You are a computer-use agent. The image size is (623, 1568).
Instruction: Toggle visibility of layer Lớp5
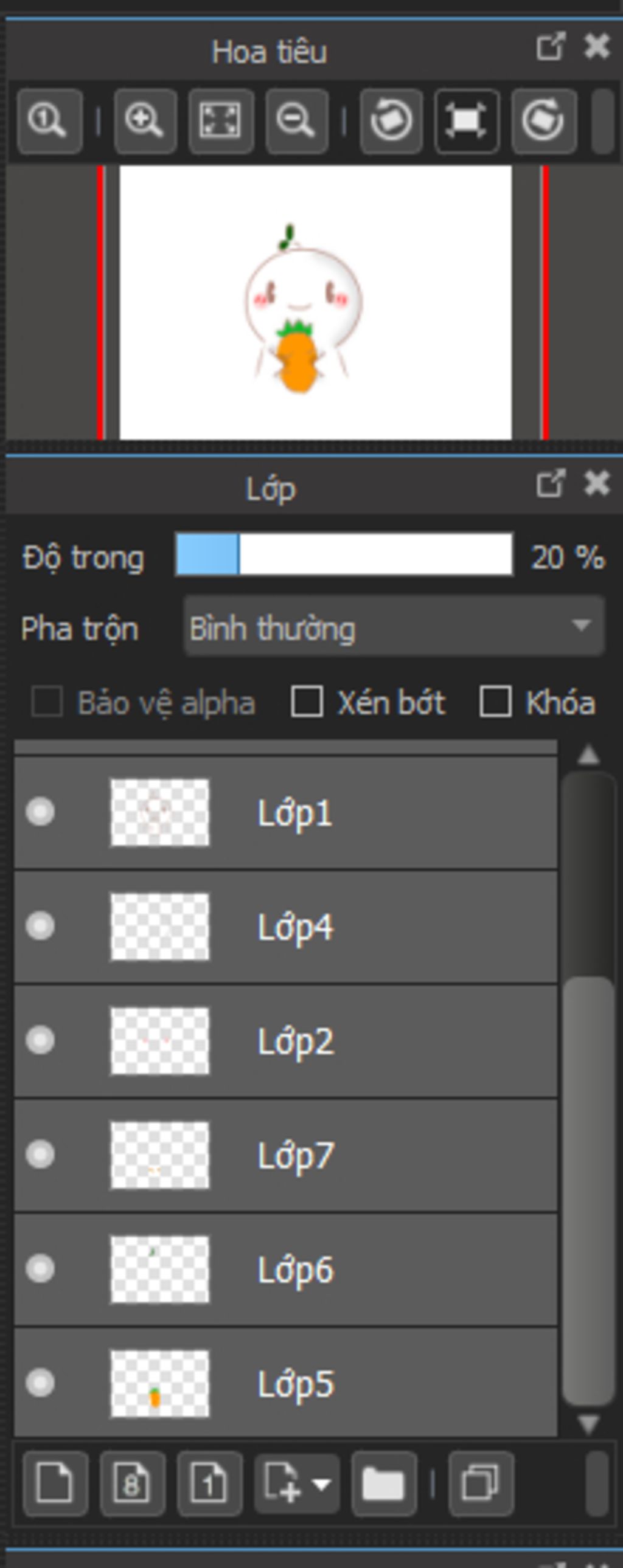point(40,1383)
